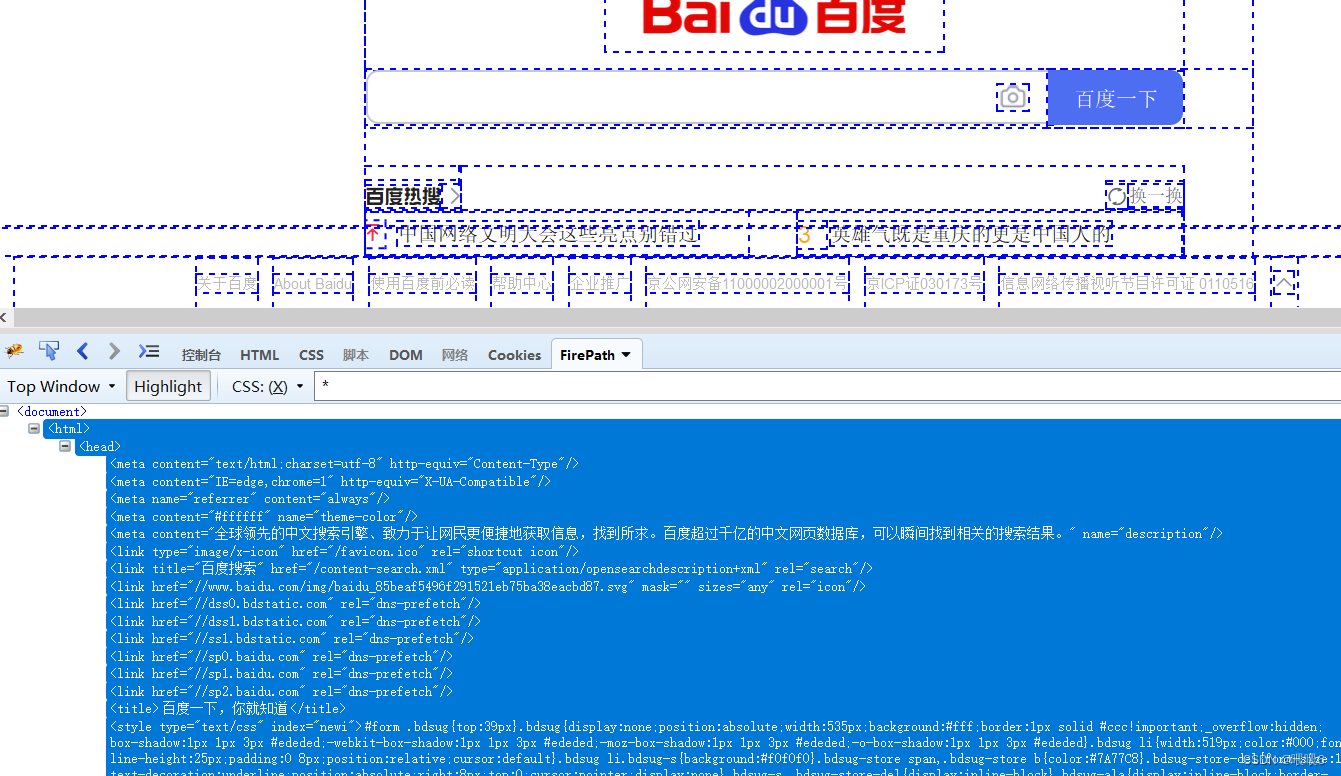Collapse the <html> tree node
This screenshot has width=1341, height=776.
pyautogui.click(x=34, y=429)
